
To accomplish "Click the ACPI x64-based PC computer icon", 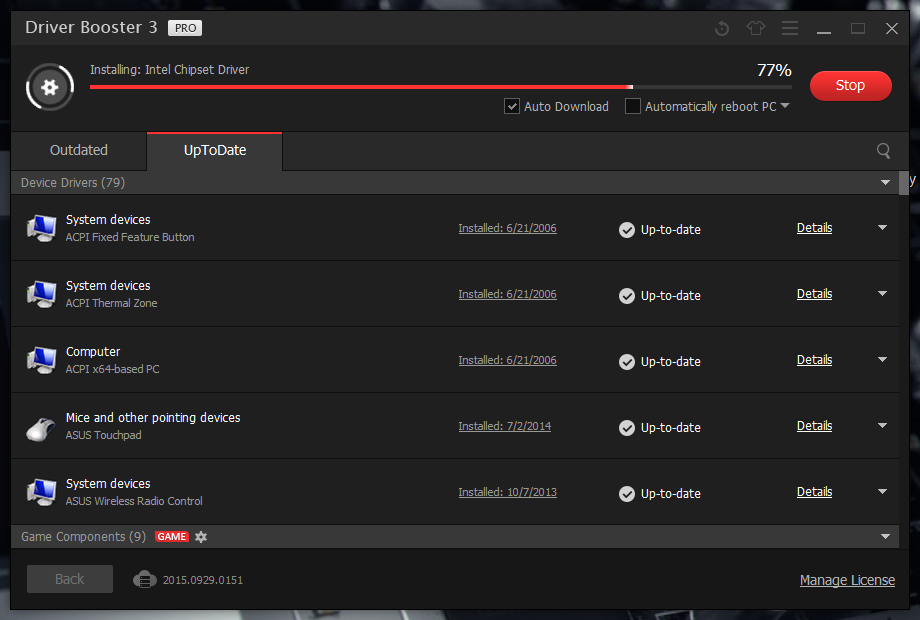I will click(x=41, y=360).
